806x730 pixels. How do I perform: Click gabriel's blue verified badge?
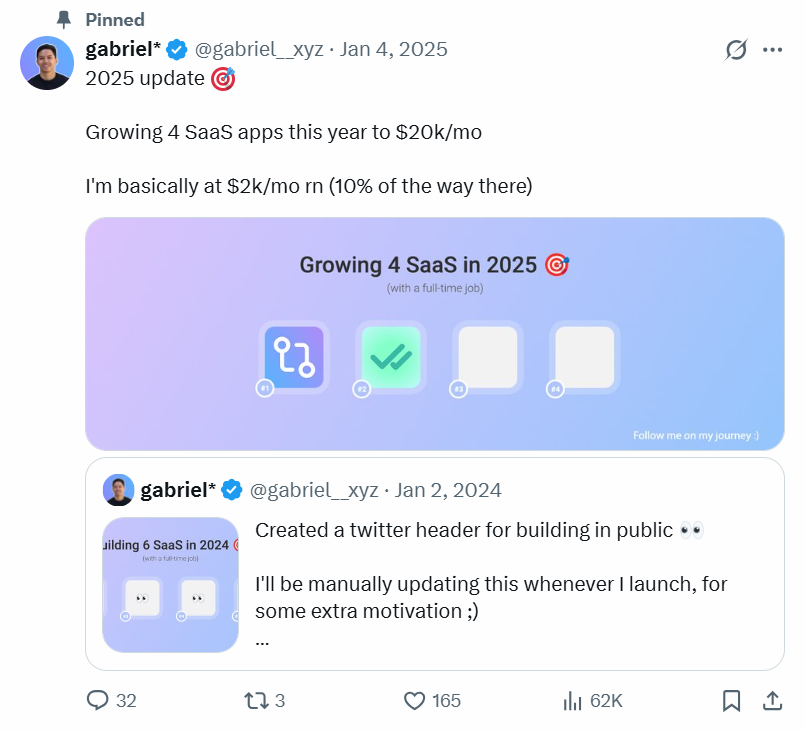[x=177, y=49]
